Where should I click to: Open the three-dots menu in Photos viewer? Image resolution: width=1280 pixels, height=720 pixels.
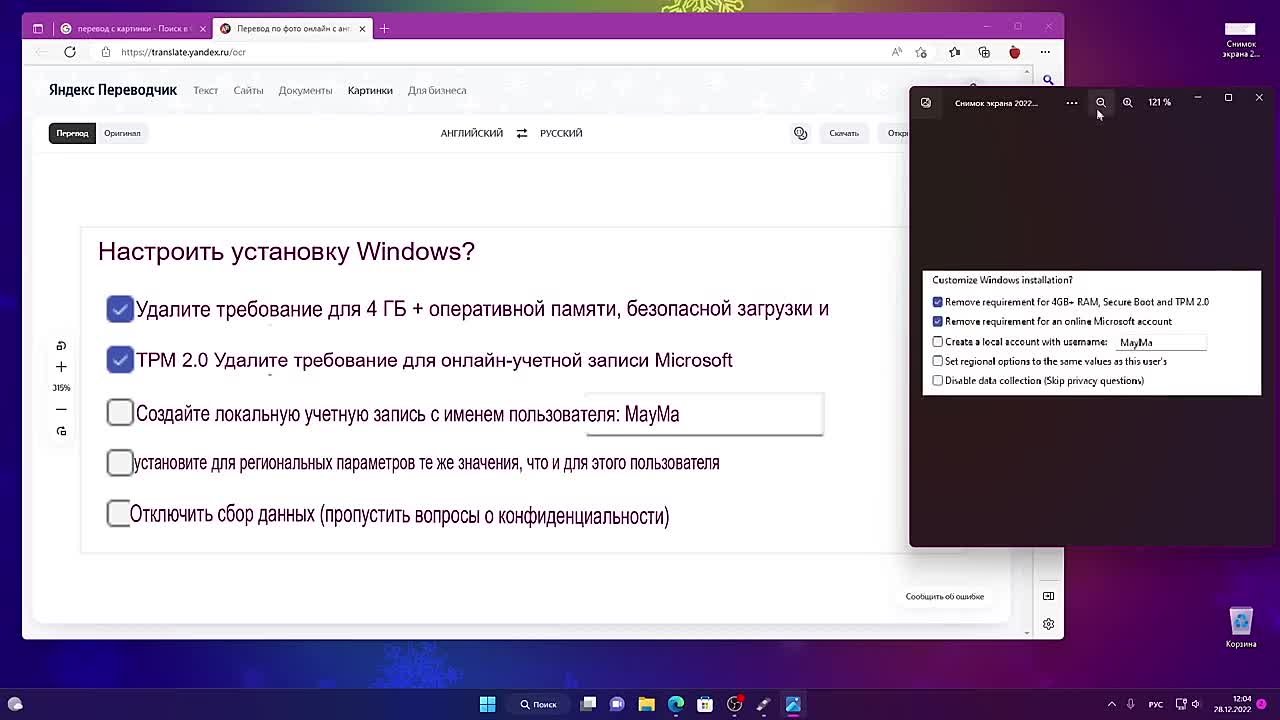point(1072,102)
